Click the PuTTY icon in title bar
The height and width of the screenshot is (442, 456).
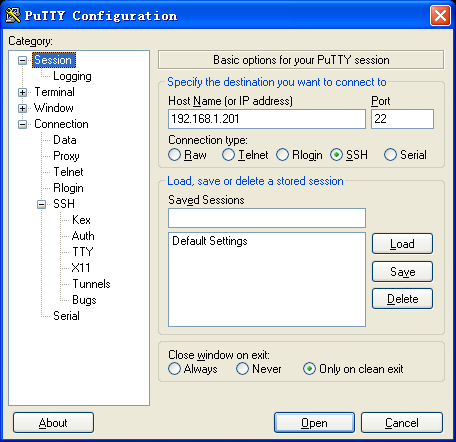13,15
